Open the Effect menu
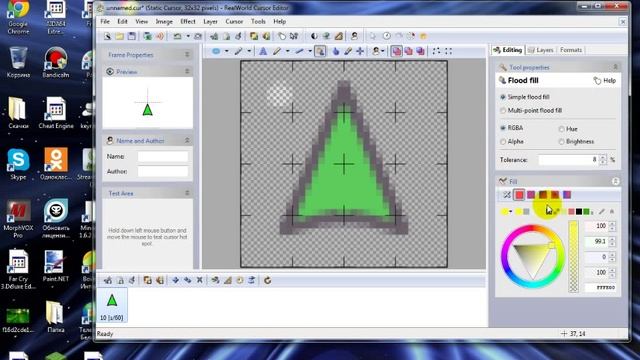Screen dimensions: 640x360 click(x=188, y=22)
